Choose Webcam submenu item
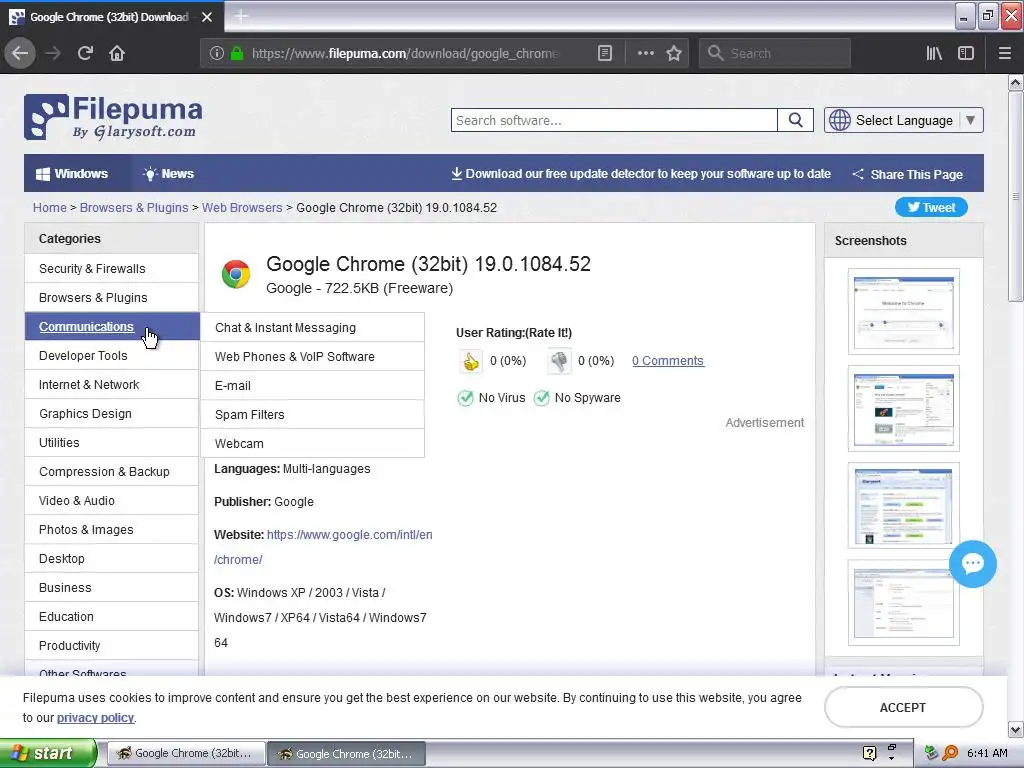 click(313, 443)
